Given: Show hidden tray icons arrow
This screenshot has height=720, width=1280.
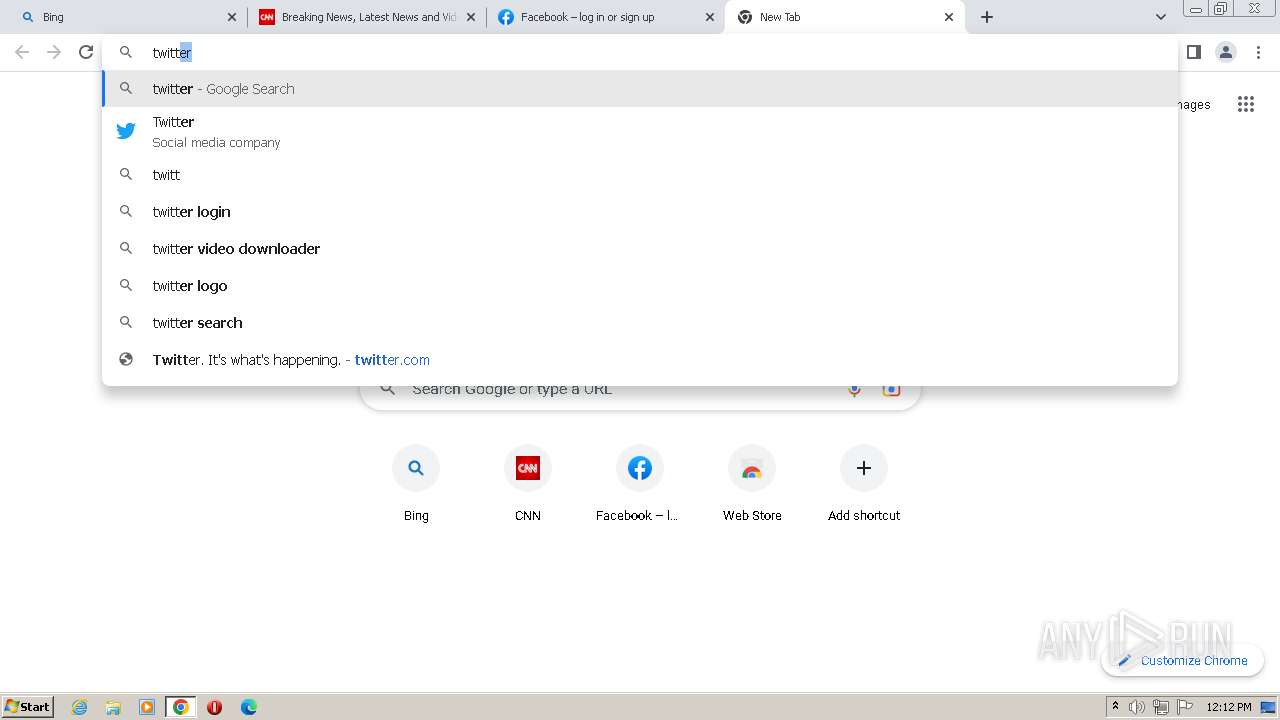Looking at the screenshot, I should click(x=1115, y=707).
